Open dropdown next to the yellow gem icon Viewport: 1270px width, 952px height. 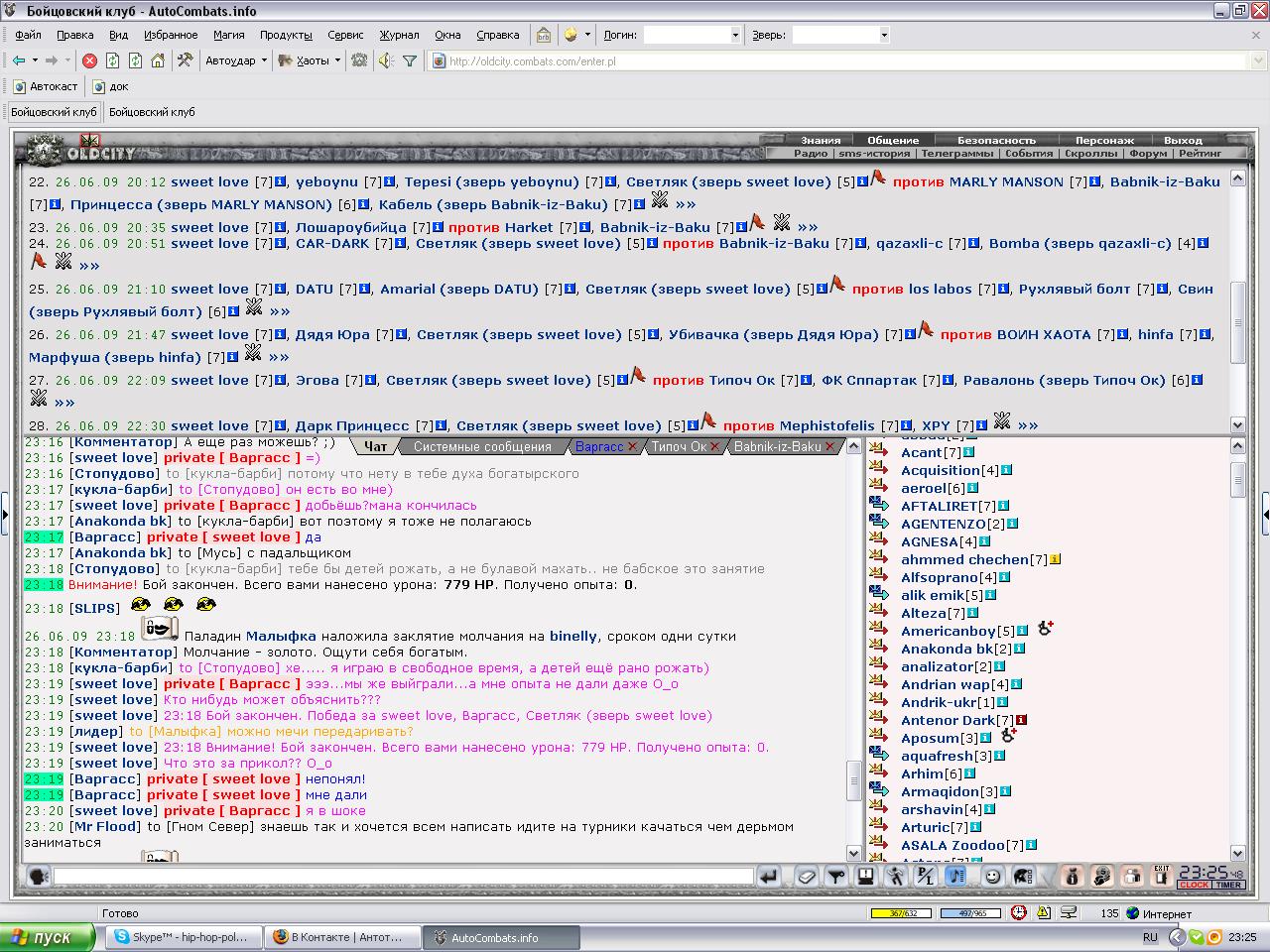[x=587, y=35]
